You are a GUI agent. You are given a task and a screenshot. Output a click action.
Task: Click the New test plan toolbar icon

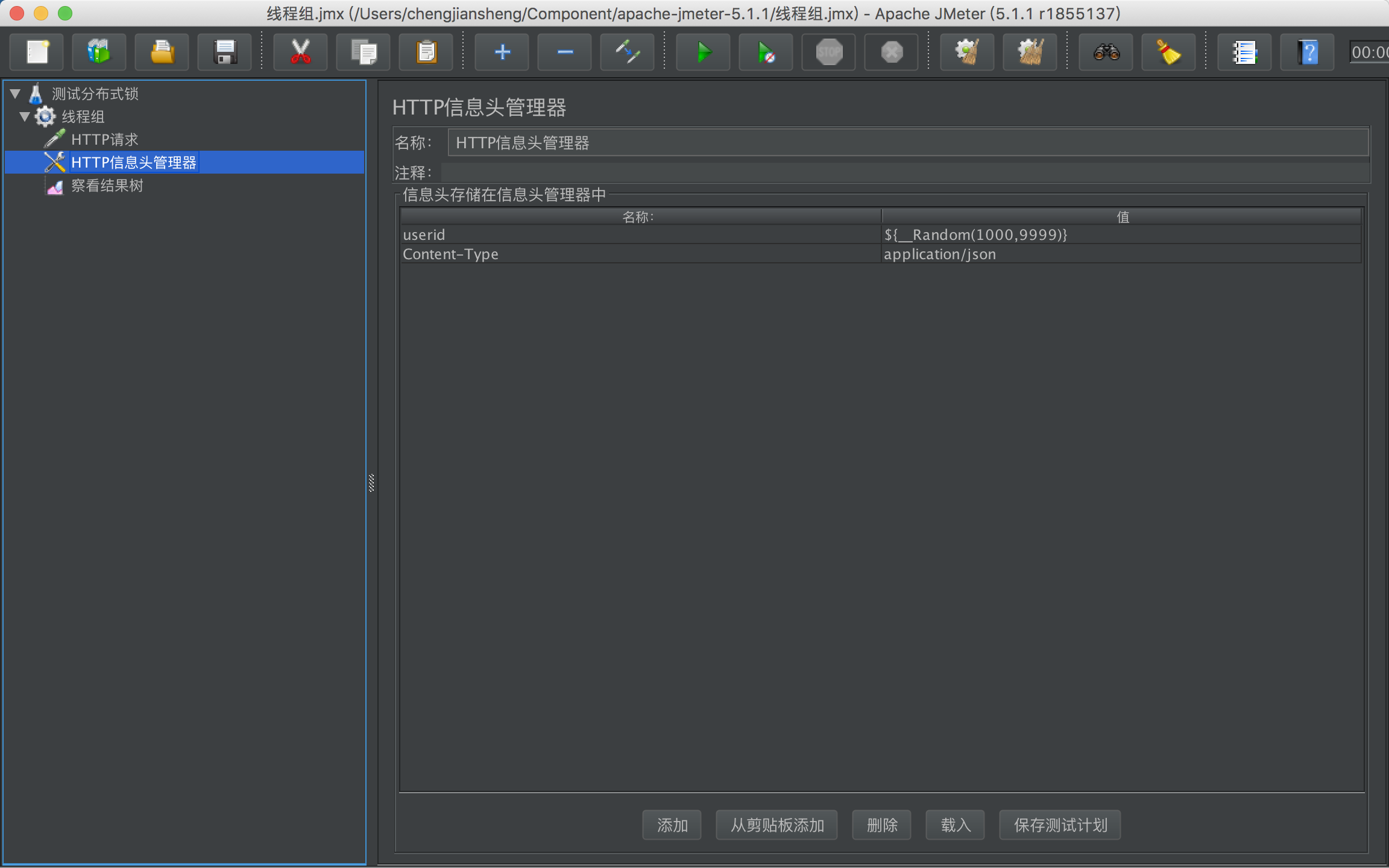(x=37, y=52)
